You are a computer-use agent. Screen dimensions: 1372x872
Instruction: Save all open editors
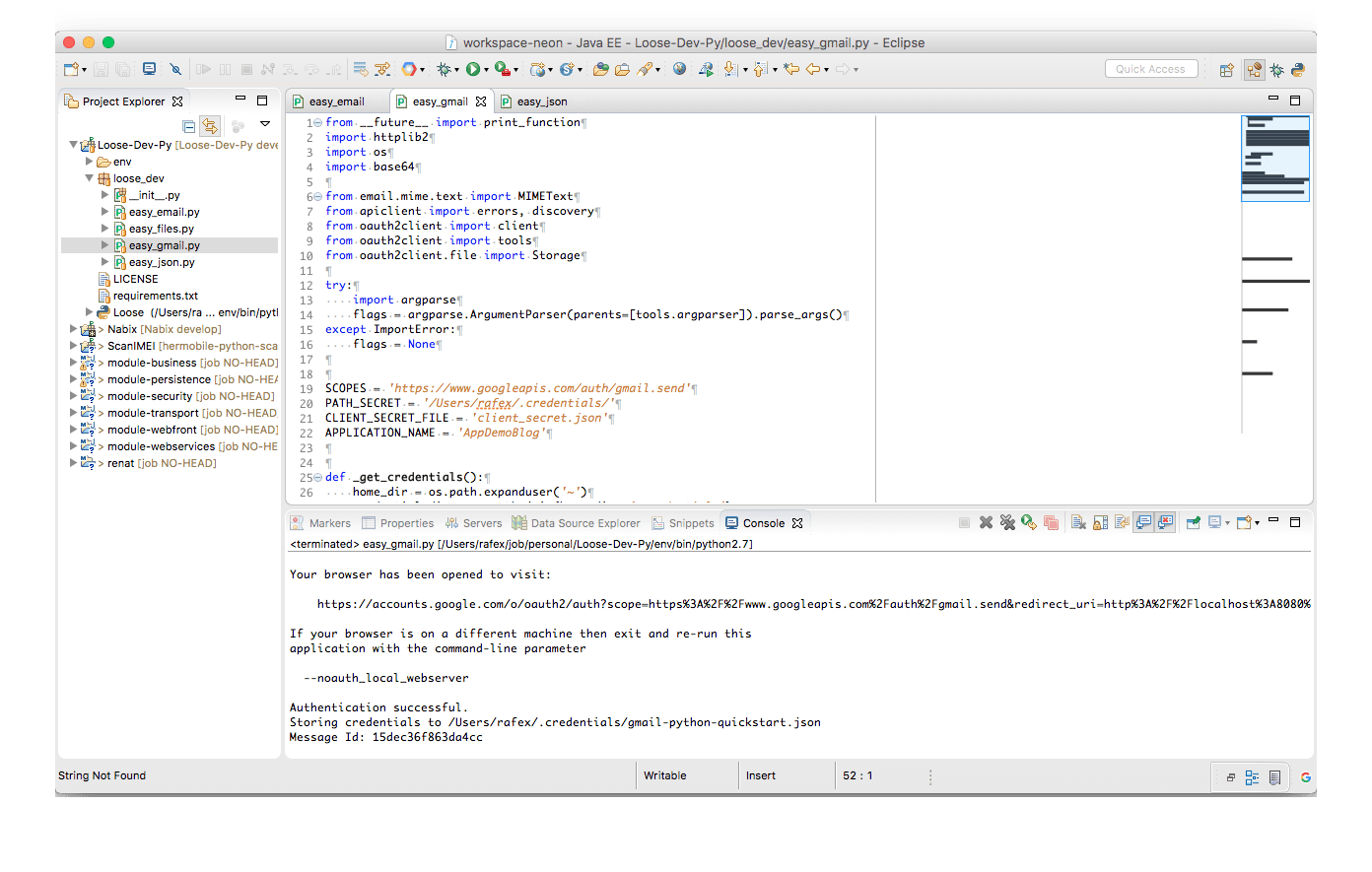[x=124, y=69]
